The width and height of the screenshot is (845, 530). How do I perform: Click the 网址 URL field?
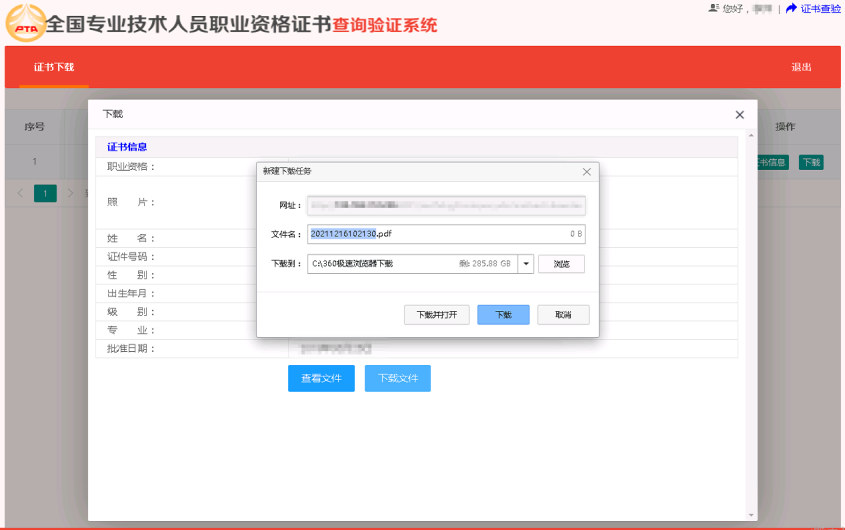(x=445, y=205)
